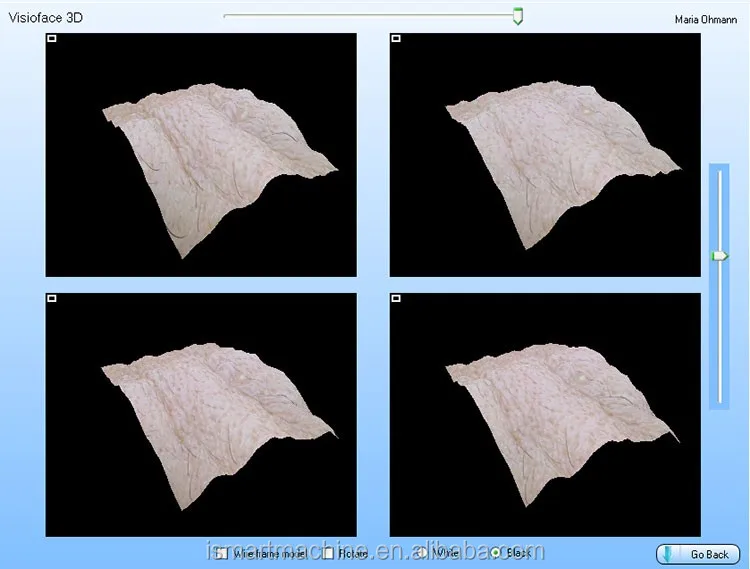Image resolution: width=750 pixels, height=569 pixels.
Task: Select the top-right 3D skin surface view
Action: click(545, 155)
